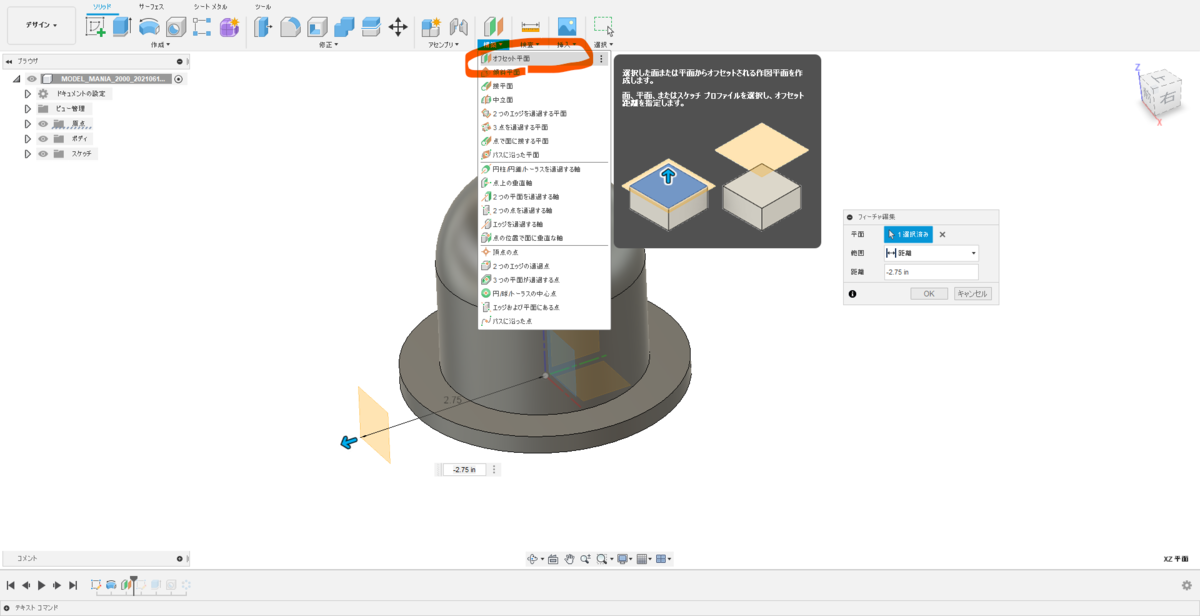Select the Shell tool icon

tap(317, 27)
